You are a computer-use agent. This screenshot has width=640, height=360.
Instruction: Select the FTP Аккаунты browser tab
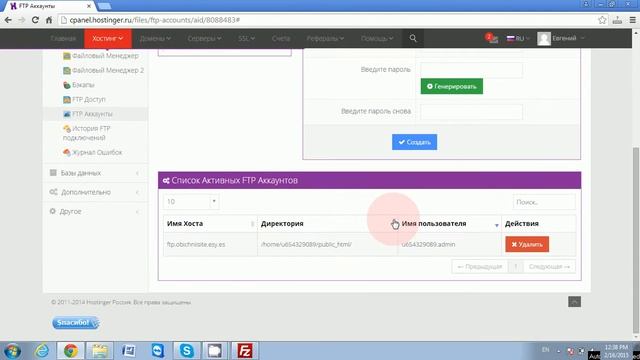(x=50, y=6)
